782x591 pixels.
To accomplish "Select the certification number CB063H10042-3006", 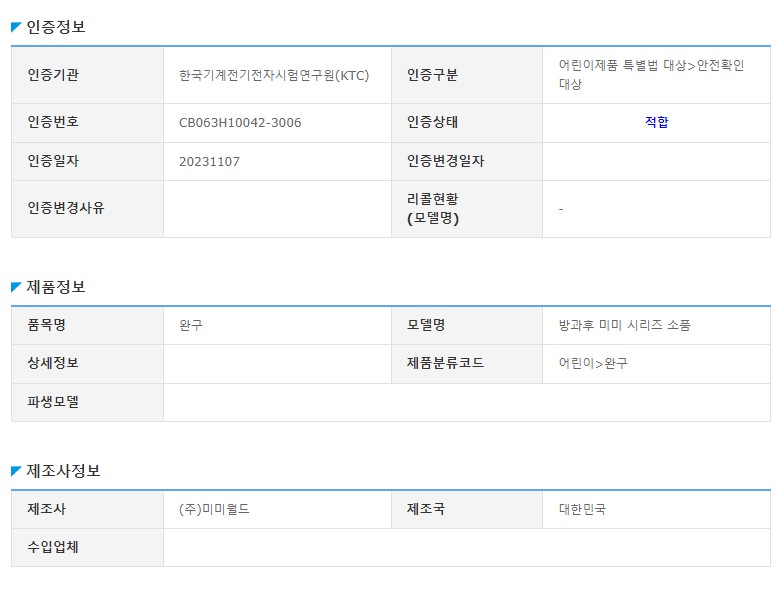I will [x=240, y=123].
